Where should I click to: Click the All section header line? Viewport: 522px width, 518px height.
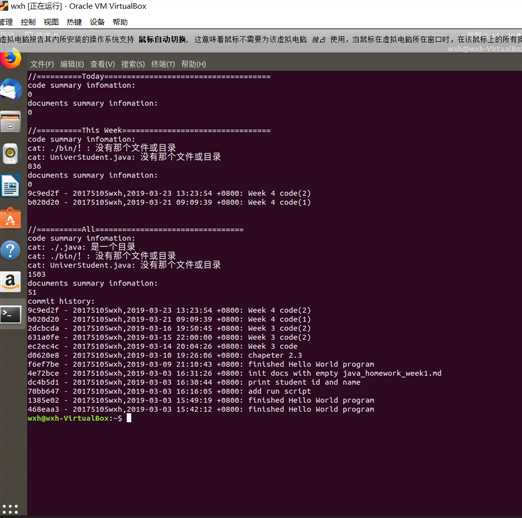135,229
